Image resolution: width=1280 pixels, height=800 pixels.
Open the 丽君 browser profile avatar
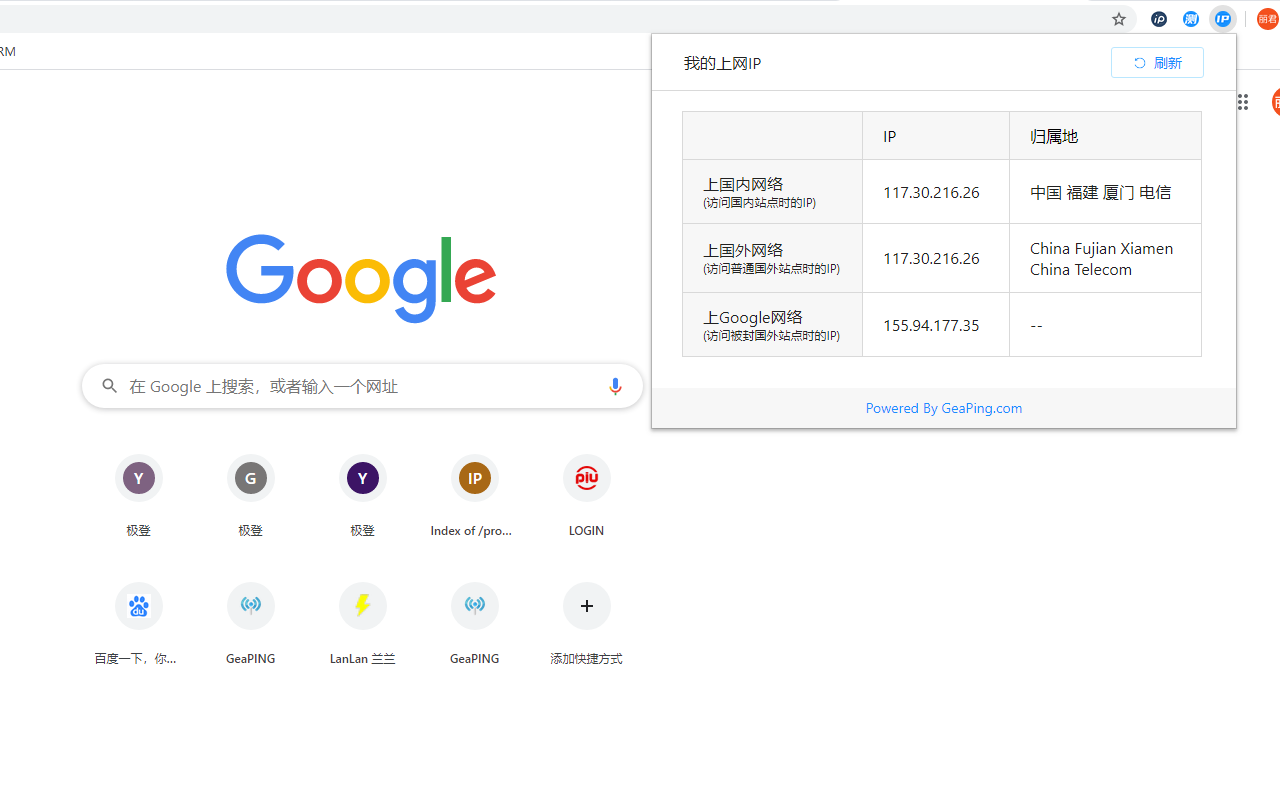pyautogui.click(x=1267, y=18)
